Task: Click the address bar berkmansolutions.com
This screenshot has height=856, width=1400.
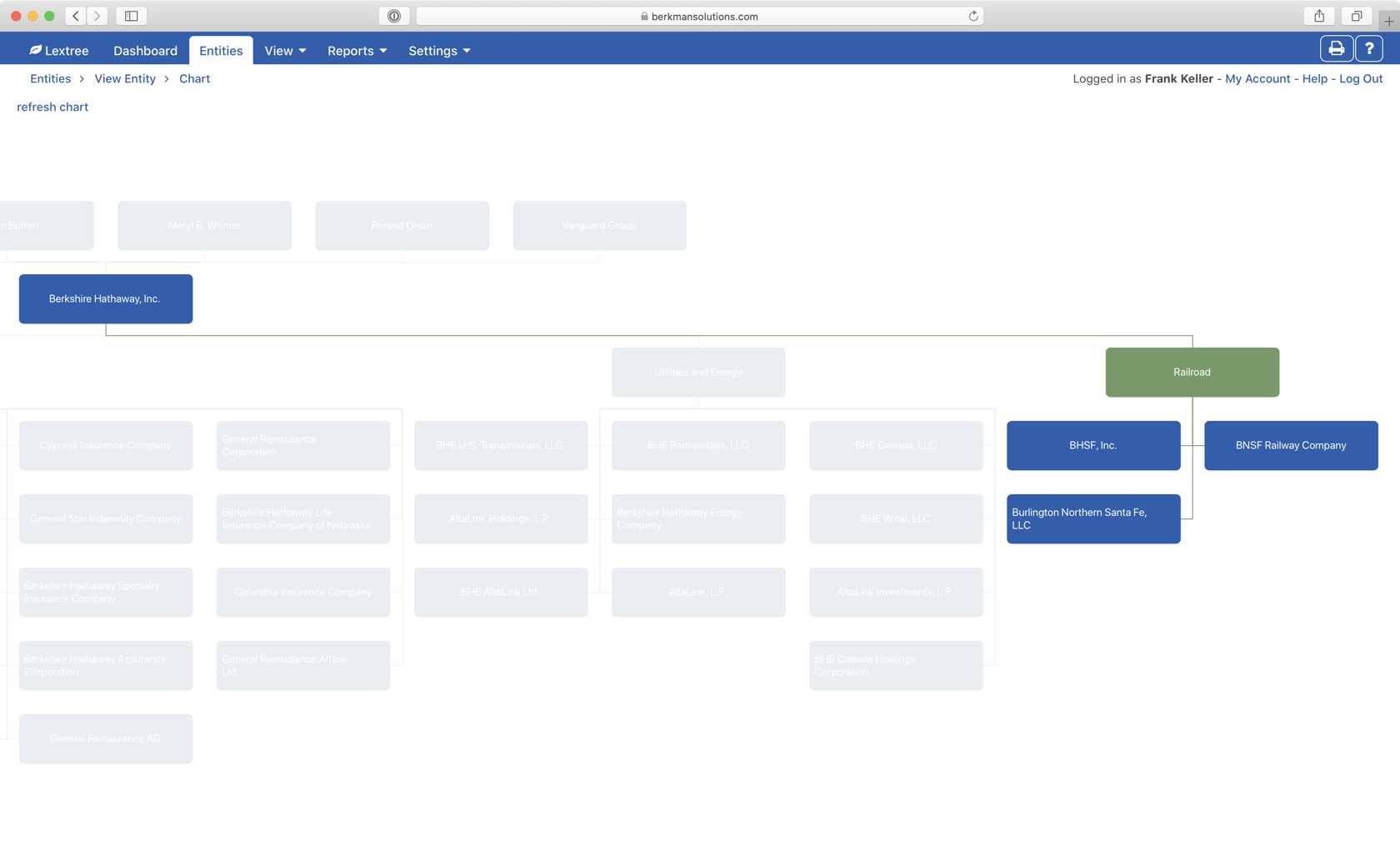Action: tap(699, 16)
